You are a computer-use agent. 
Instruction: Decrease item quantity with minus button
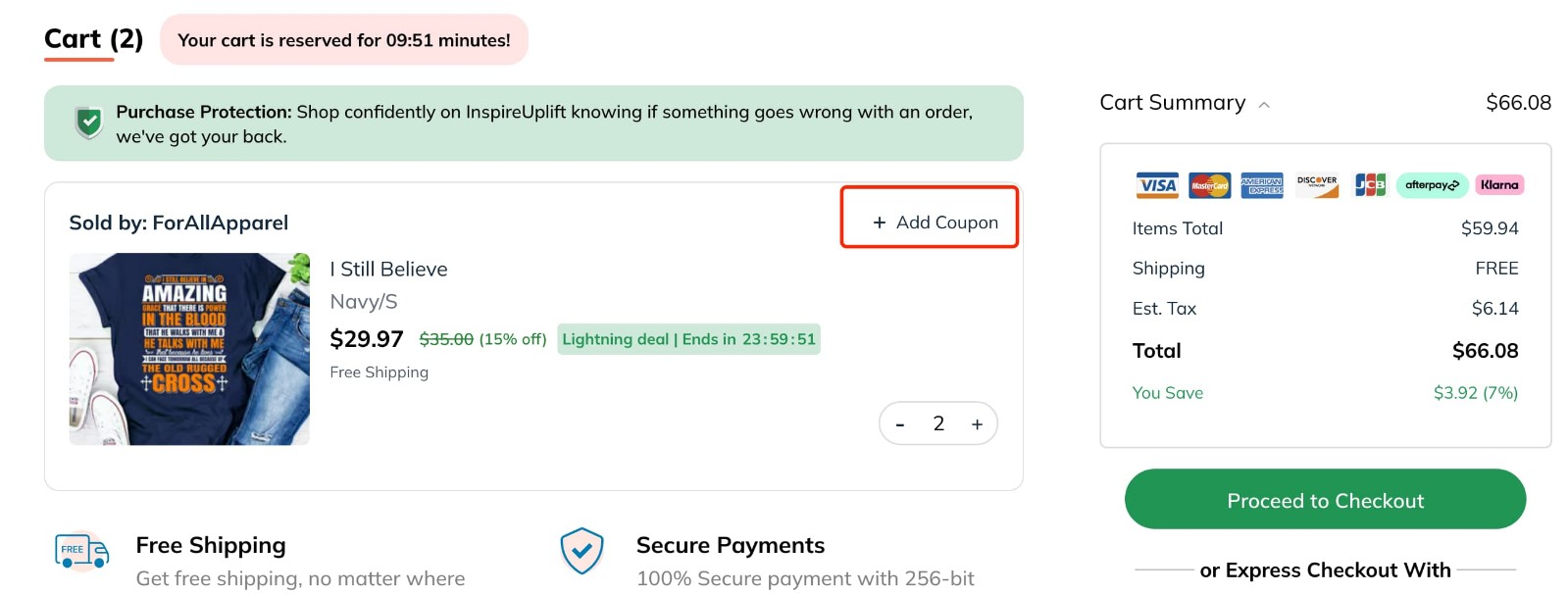899,423
